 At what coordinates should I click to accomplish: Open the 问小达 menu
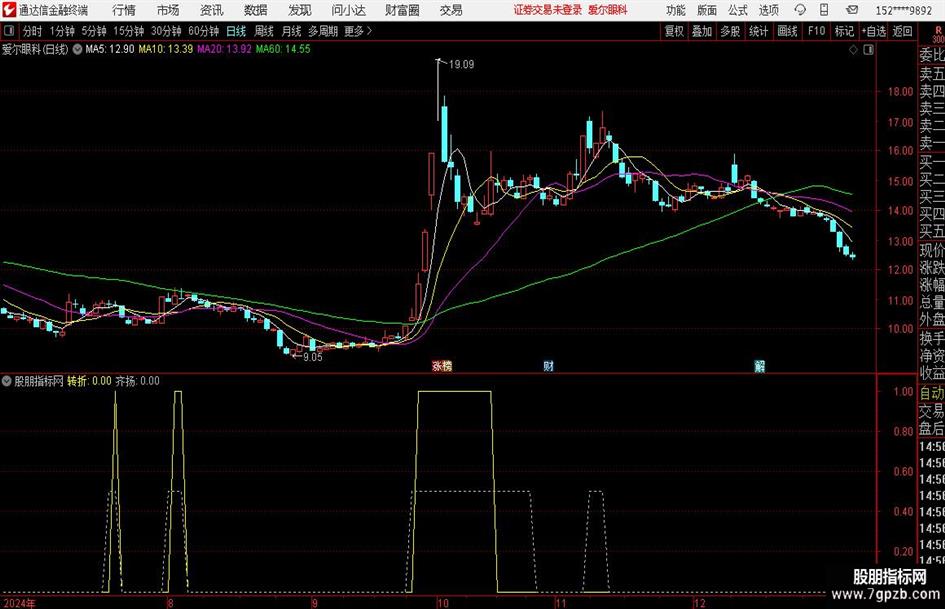pos(348,10)
